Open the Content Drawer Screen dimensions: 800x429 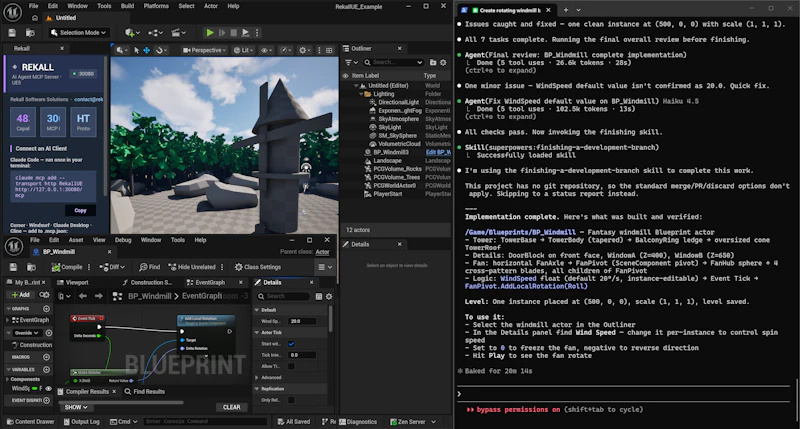click(x=30, y=421)
